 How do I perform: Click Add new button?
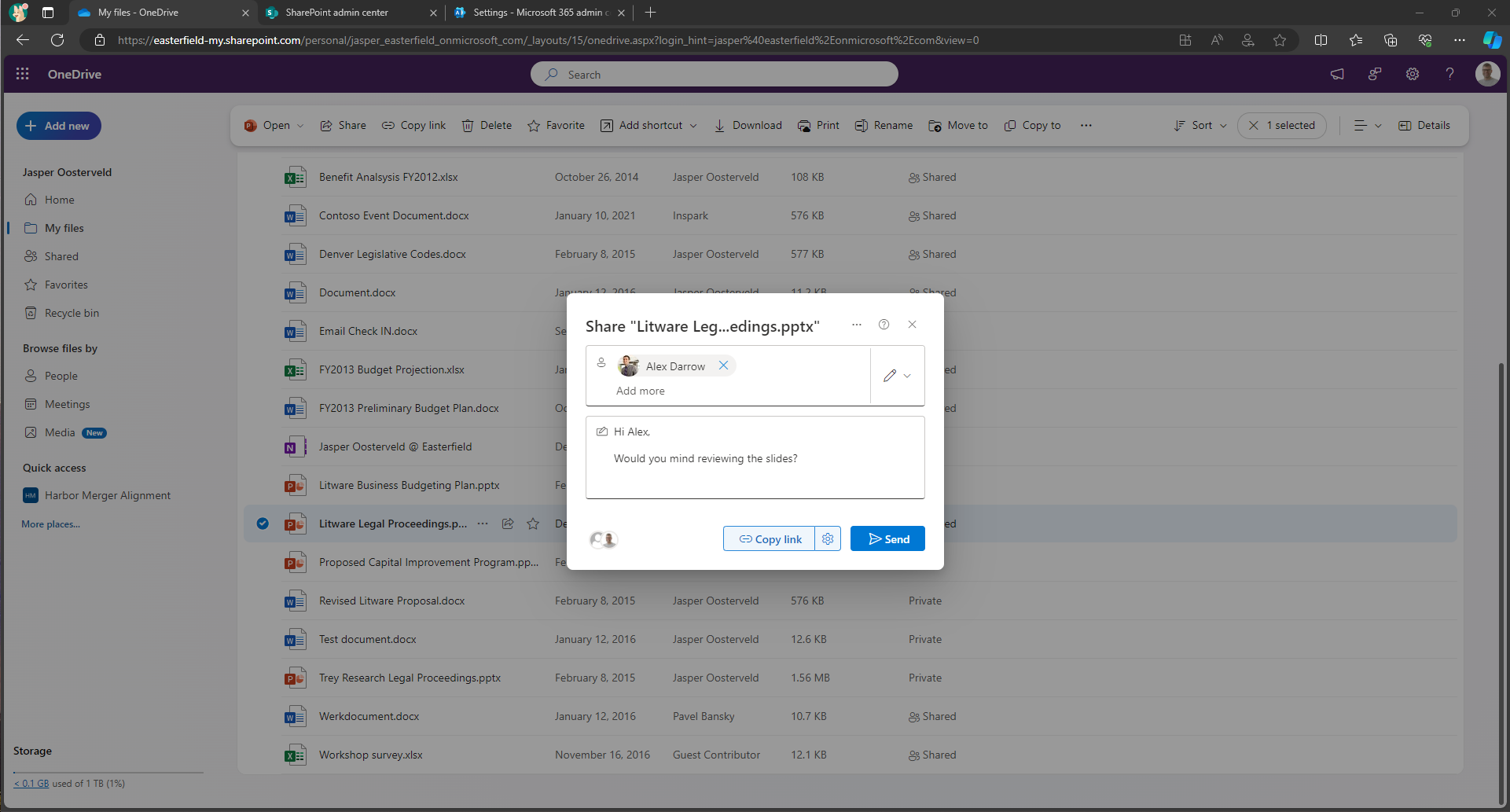(x=59, y=126)
